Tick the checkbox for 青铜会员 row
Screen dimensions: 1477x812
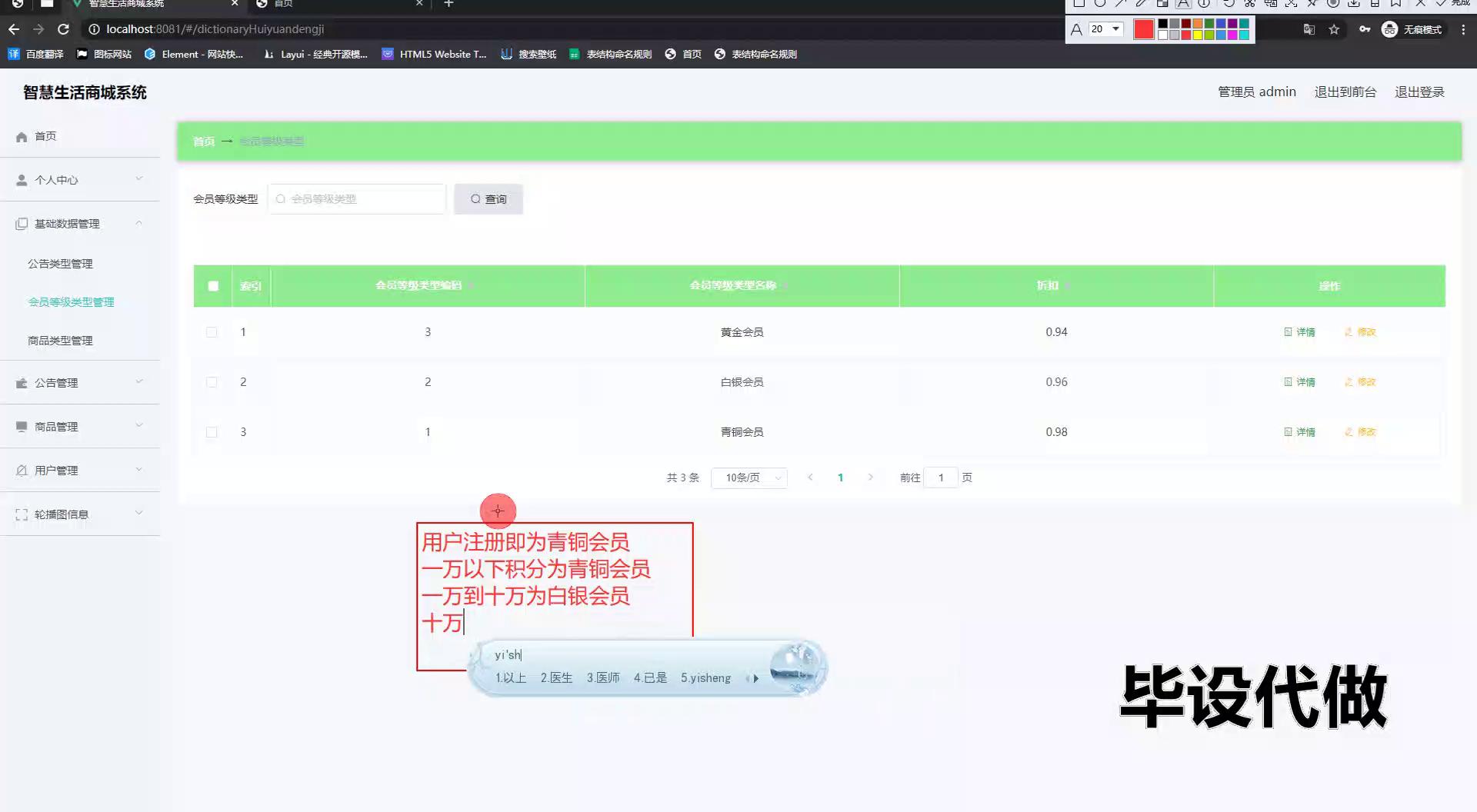point(212,432)
